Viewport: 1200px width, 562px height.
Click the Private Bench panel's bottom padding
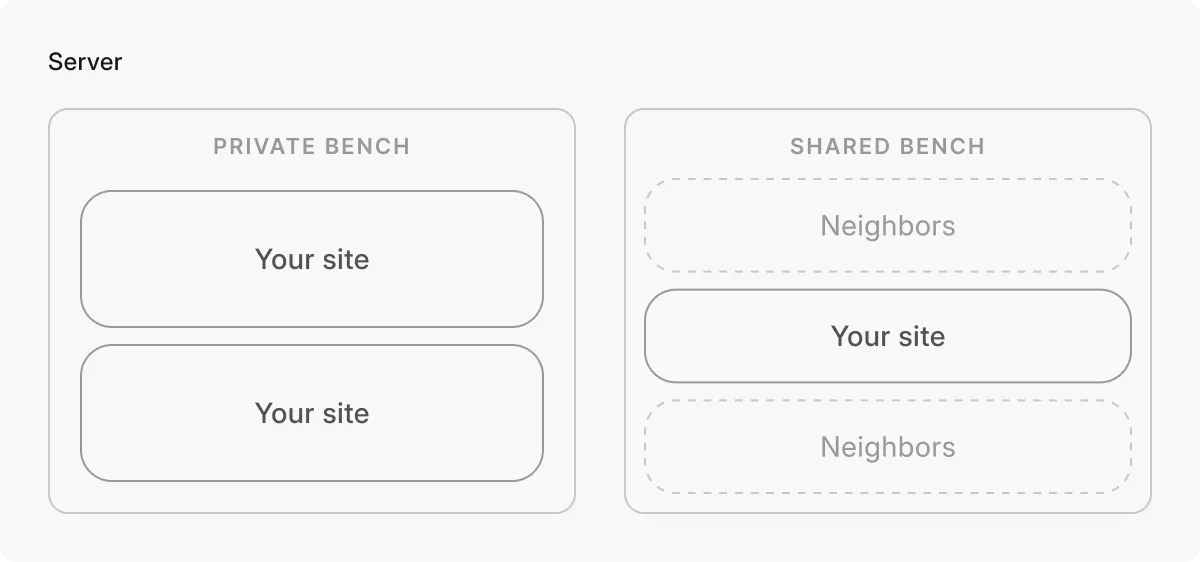pyautogui.click(x=312, y=497)
